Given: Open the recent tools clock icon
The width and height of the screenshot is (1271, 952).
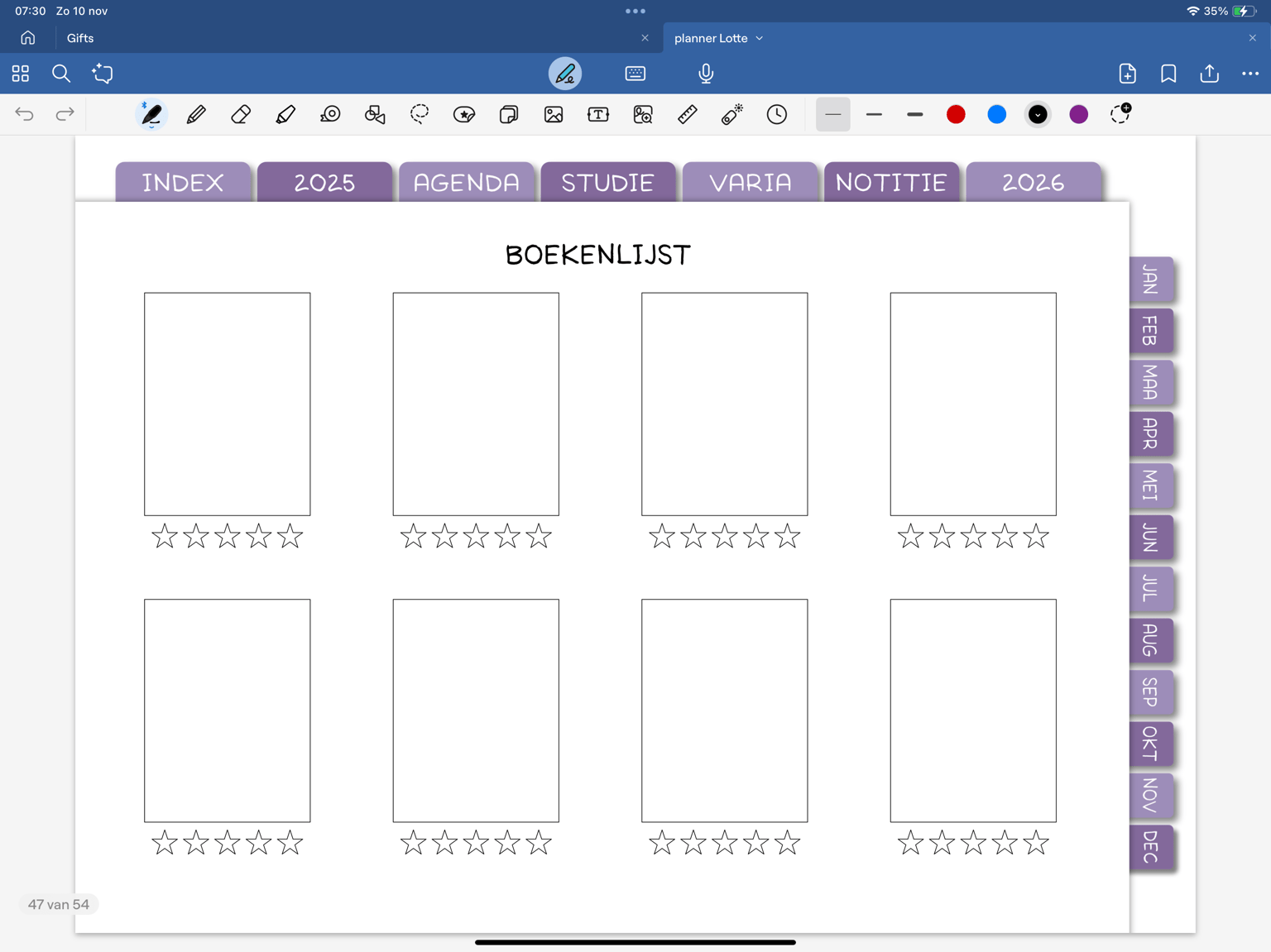Looking at the screenshot, I should [x=777, y=114].
